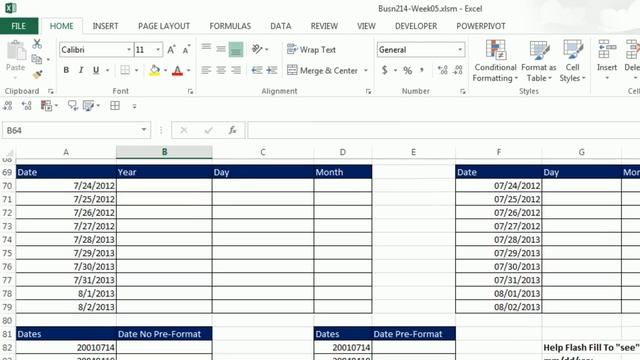Screen dimensions: 640x360
Task: Toggle Bottom Align
Action: click(x=236, y=49)
